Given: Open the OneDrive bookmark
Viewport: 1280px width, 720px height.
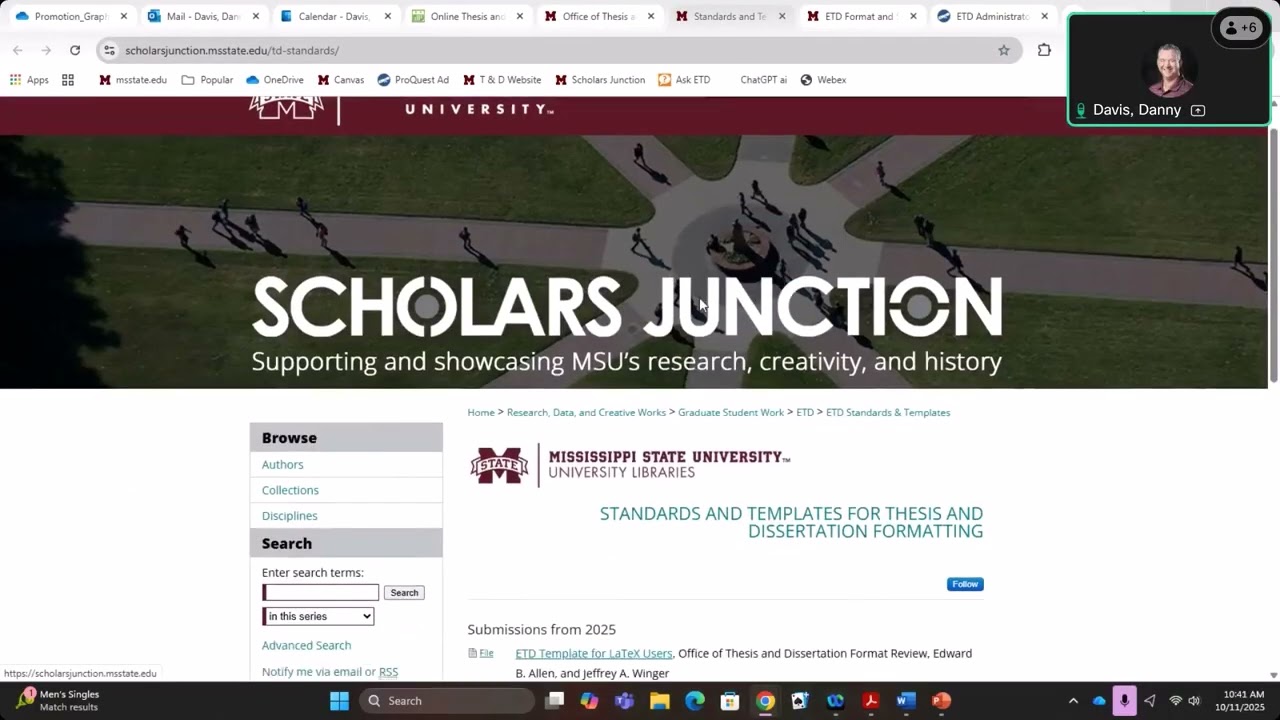Looking at the screenshot, I should [x=274, y=80].
